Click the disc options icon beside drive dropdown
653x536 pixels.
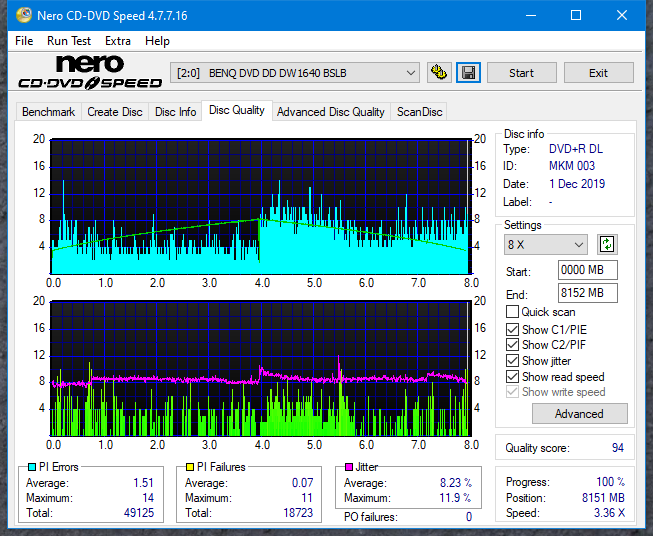[x=438, y=73]
